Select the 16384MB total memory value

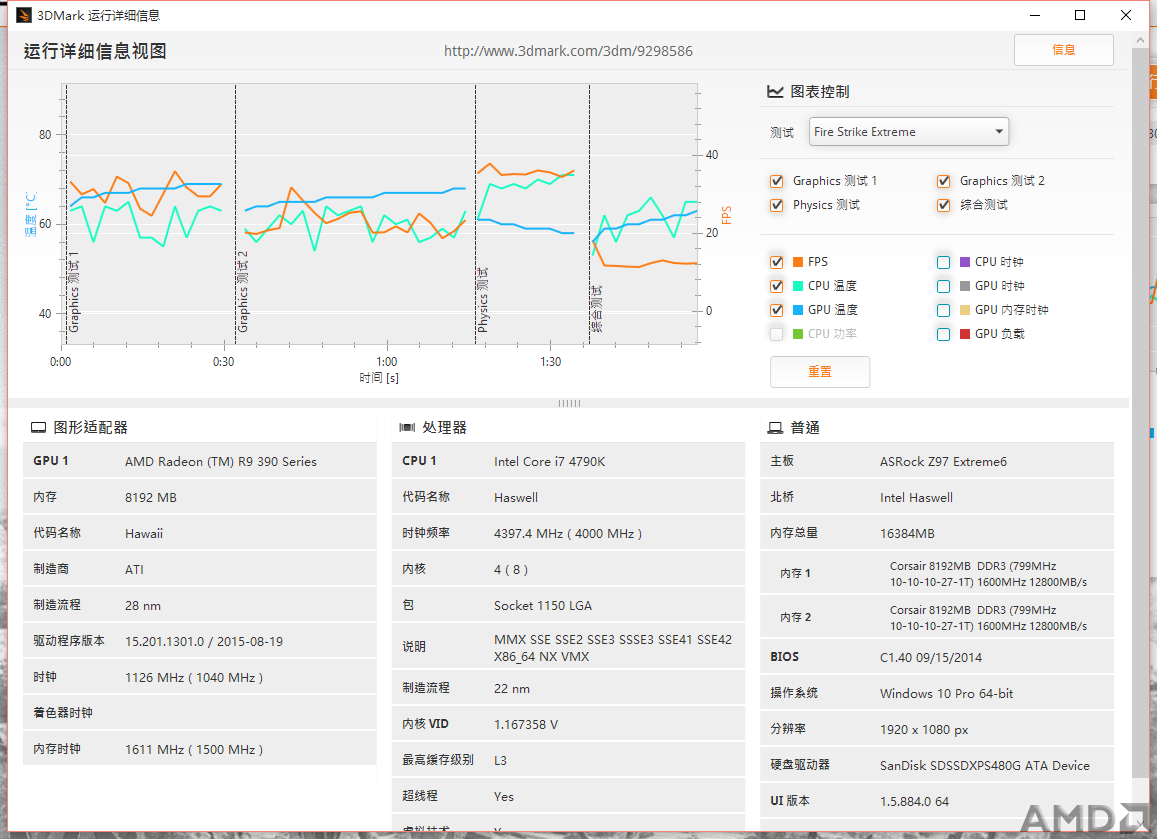click(907, 534)
